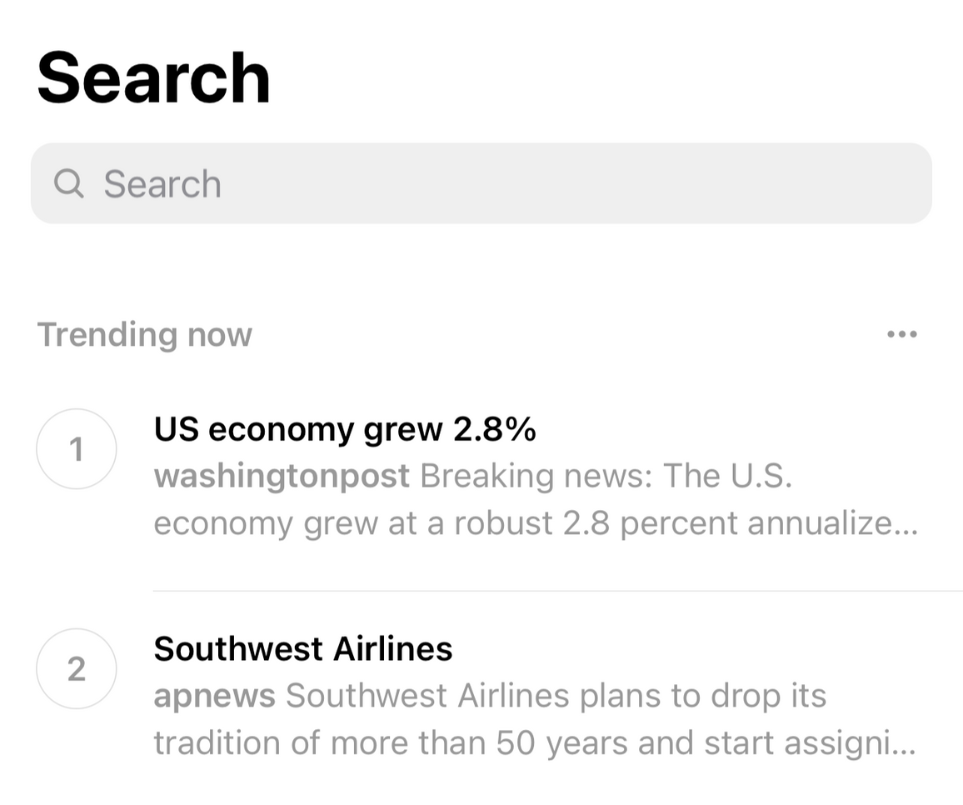Click the apnews source name
963x805 pixels.
215,695
